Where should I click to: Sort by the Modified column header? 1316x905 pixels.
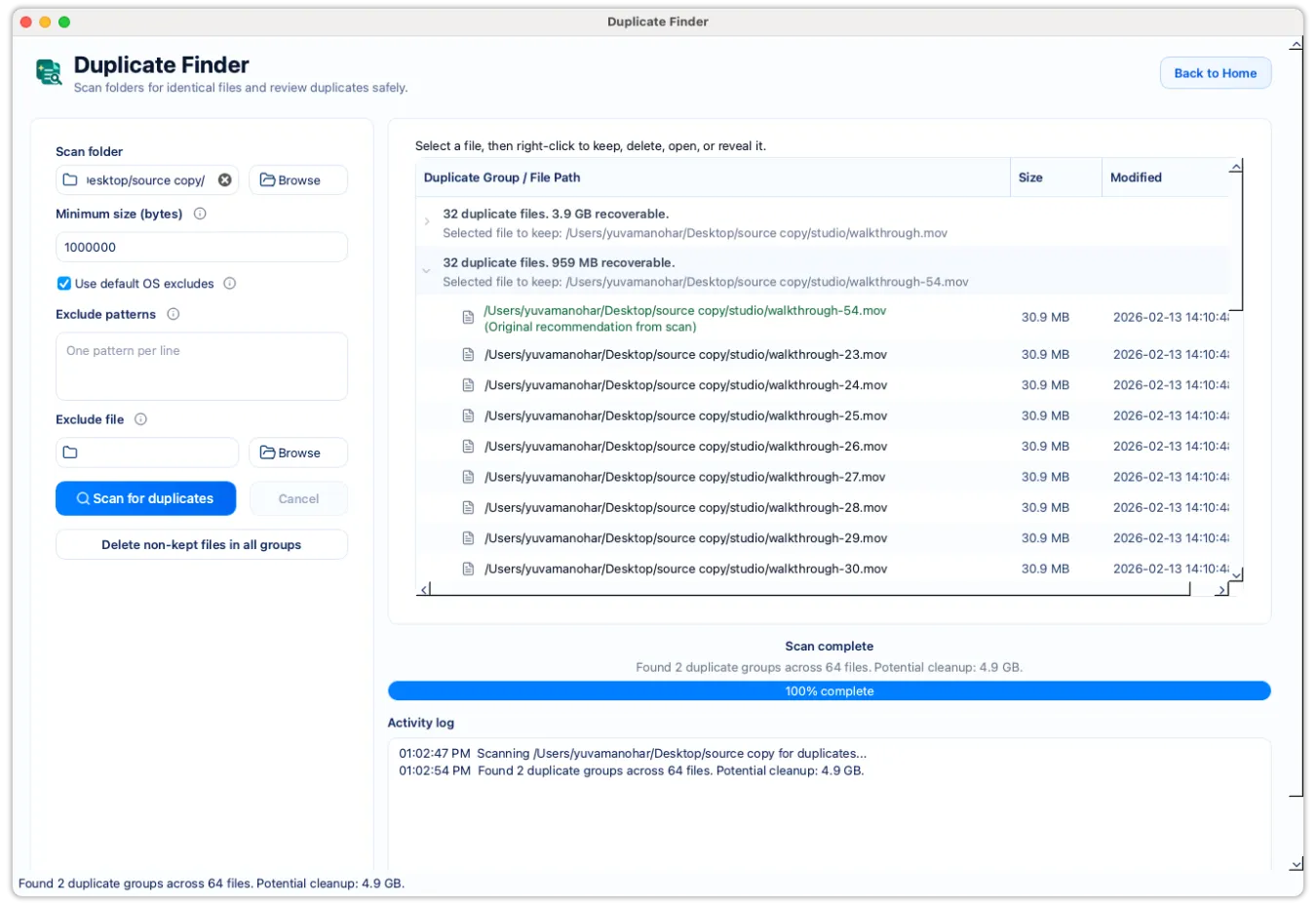(1165, 177)
